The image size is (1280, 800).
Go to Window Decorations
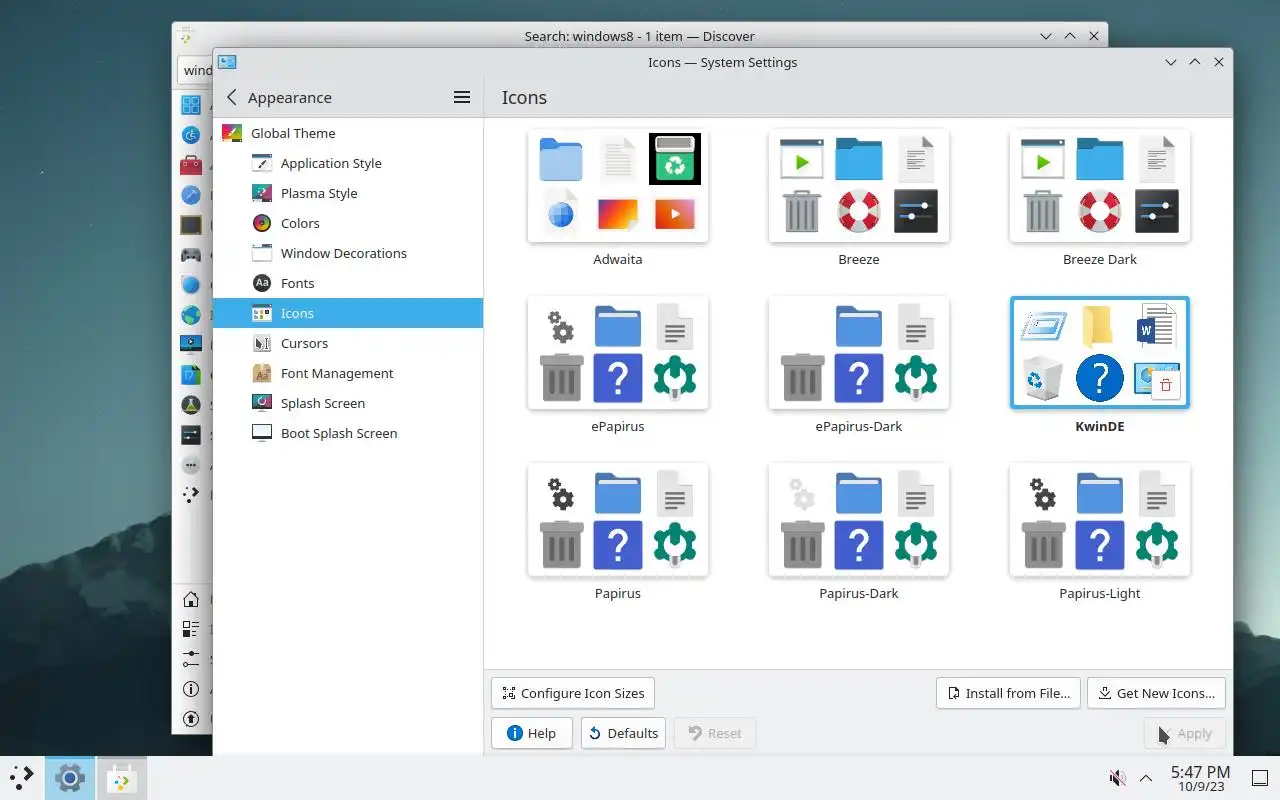[348, 253]
